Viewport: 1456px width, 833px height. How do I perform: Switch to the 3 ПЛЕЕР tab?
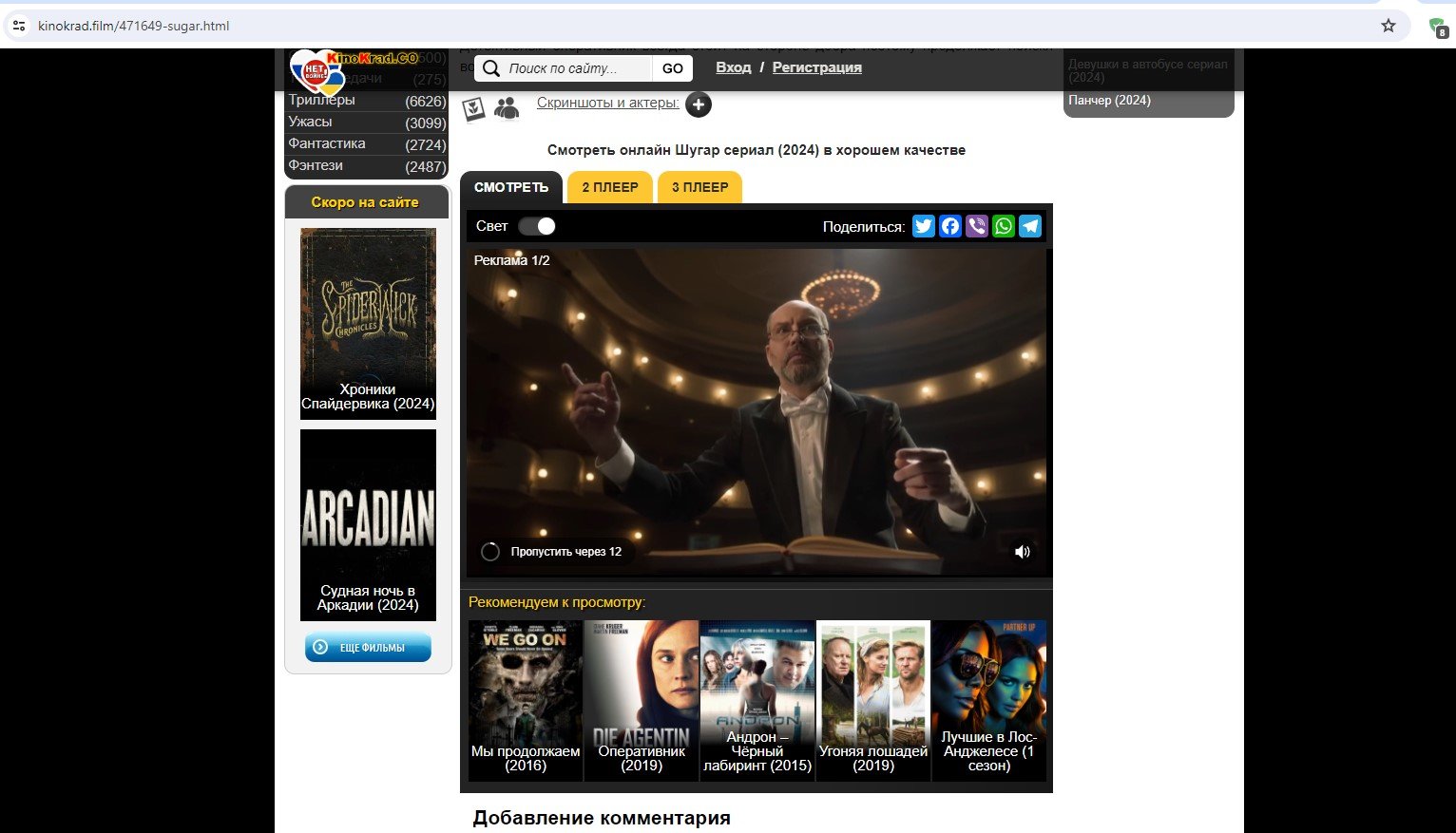click(699, 187)
